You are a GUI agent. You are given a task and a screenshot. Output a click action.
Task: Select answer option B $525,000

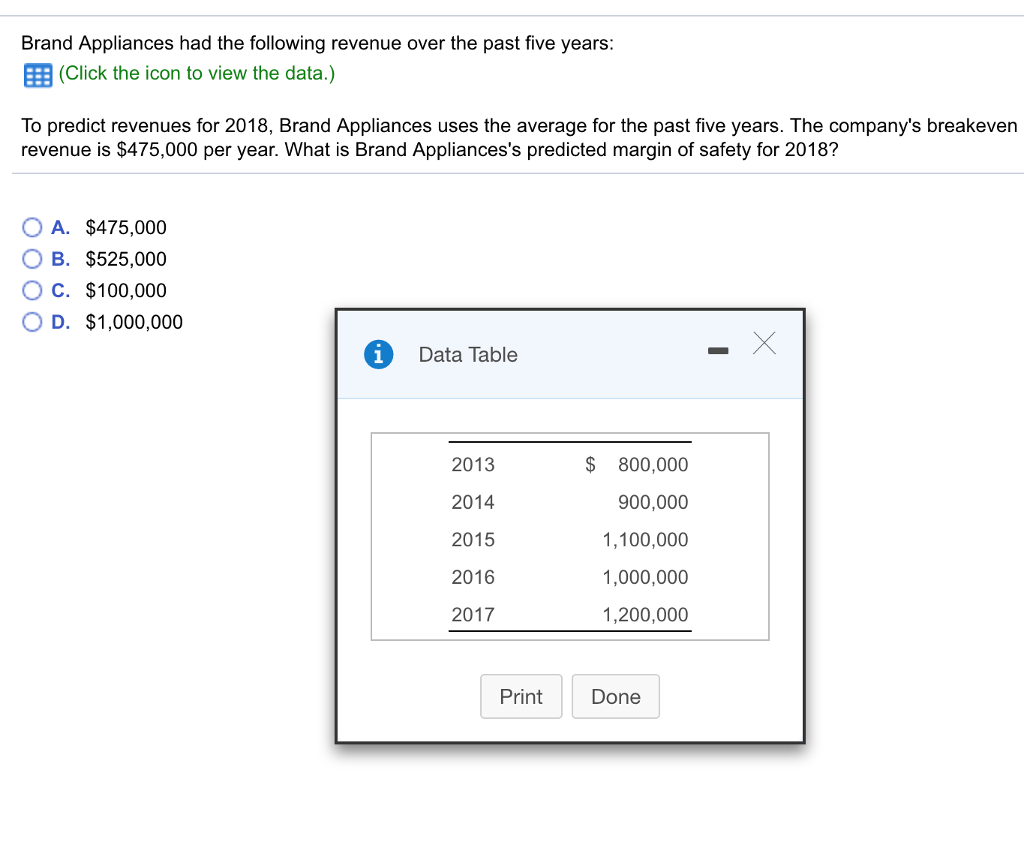(32, 259)
